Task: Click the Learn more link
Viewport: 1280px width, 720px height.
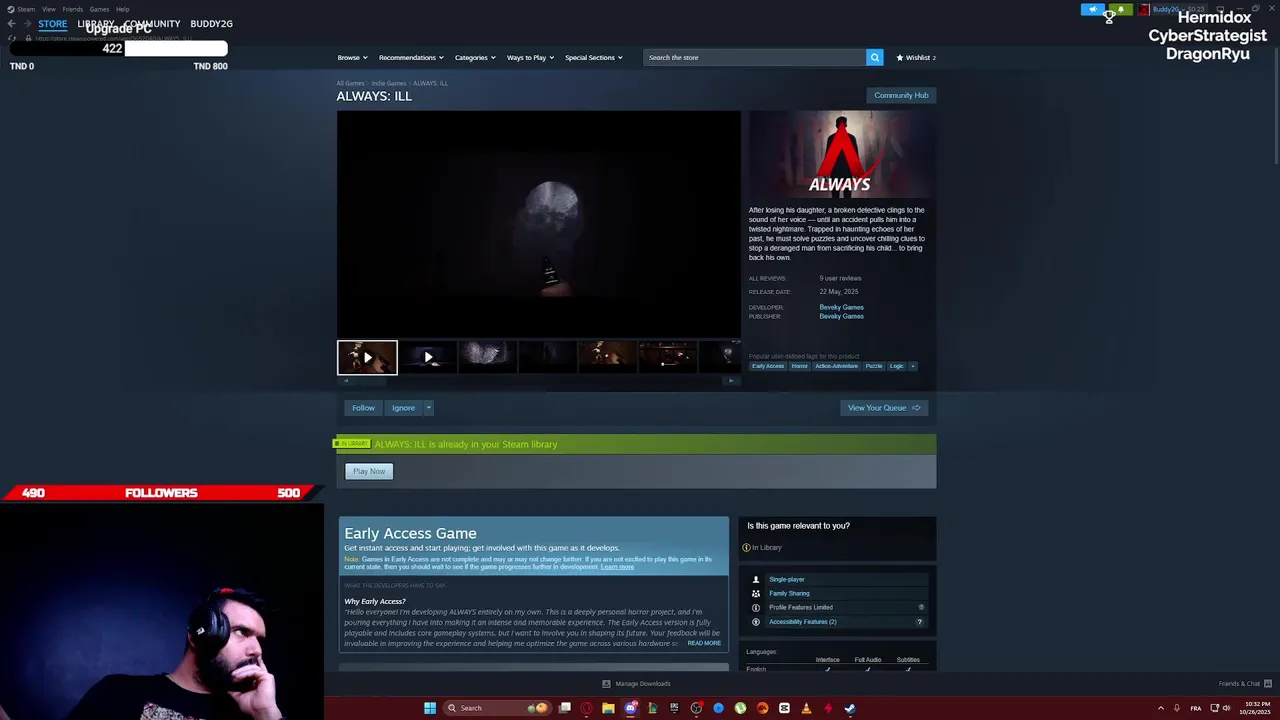Action: [617, 567]
